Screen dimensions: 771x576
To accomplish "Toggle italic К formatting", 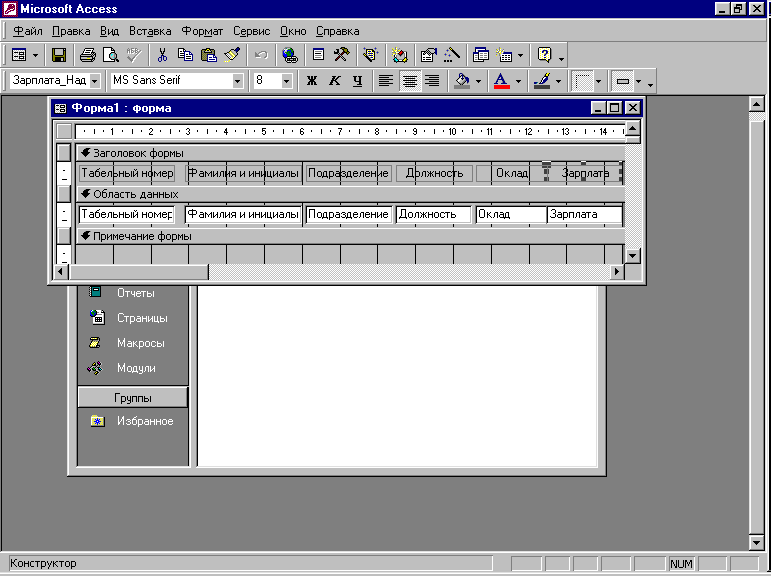I will pos(335,81).
